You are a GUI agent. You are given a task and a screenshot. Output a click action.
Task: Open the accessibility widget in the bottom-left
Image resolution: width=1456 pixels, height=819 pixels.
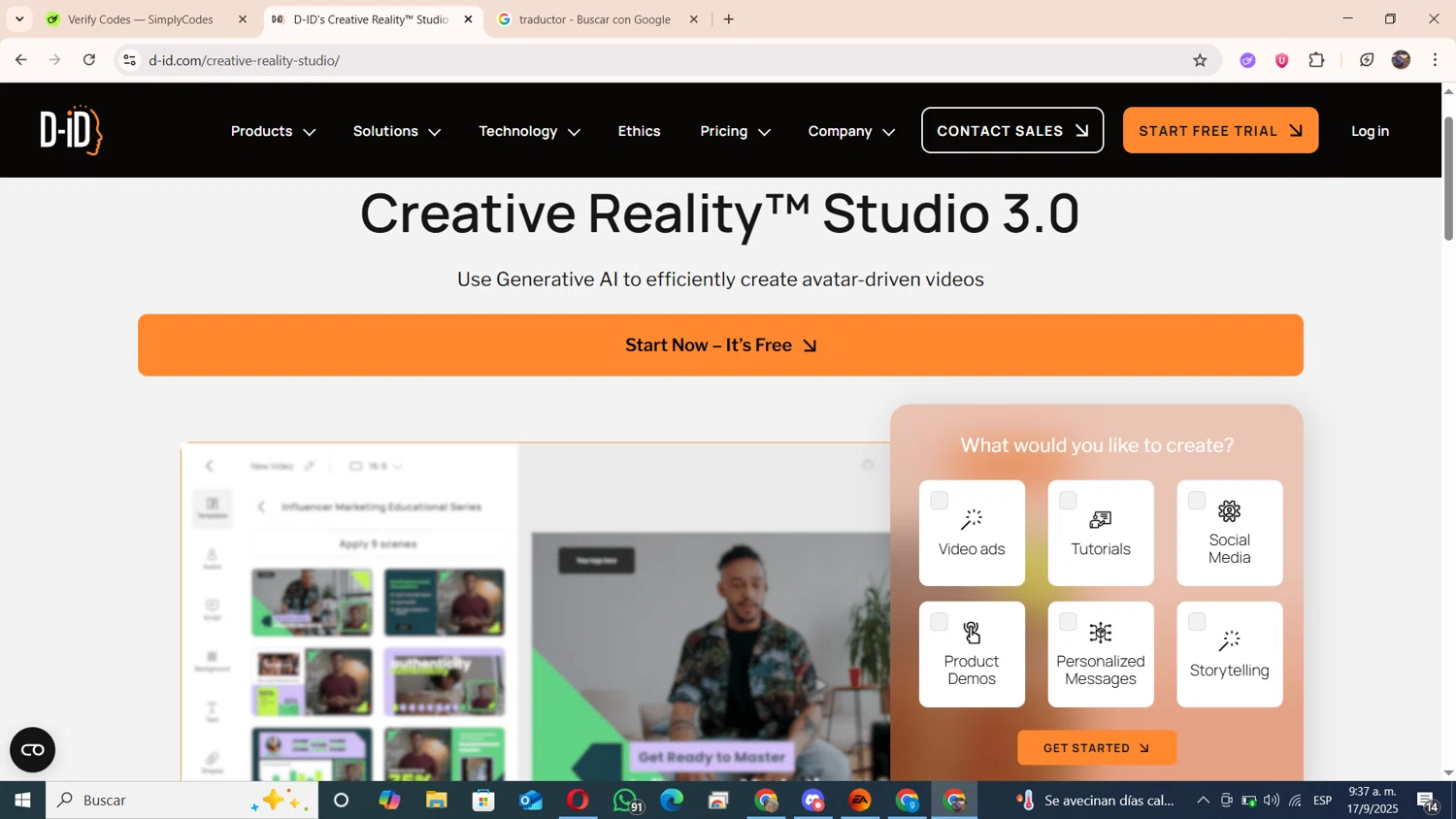point(32,750)
